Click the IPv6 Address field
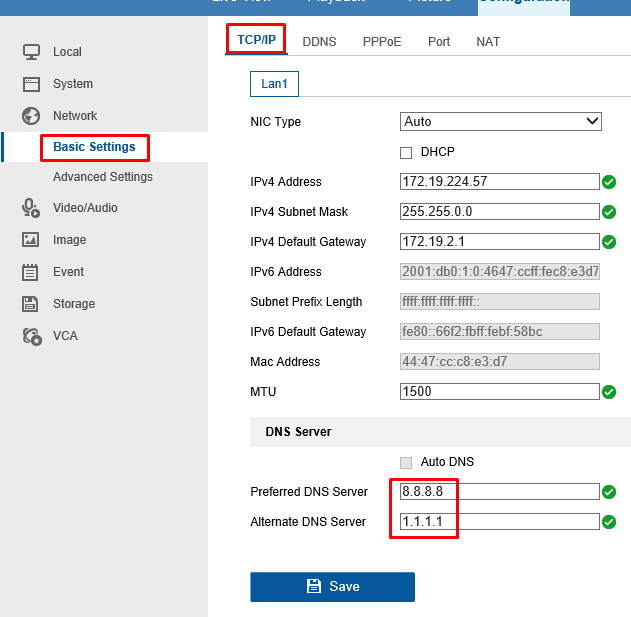 500,272
